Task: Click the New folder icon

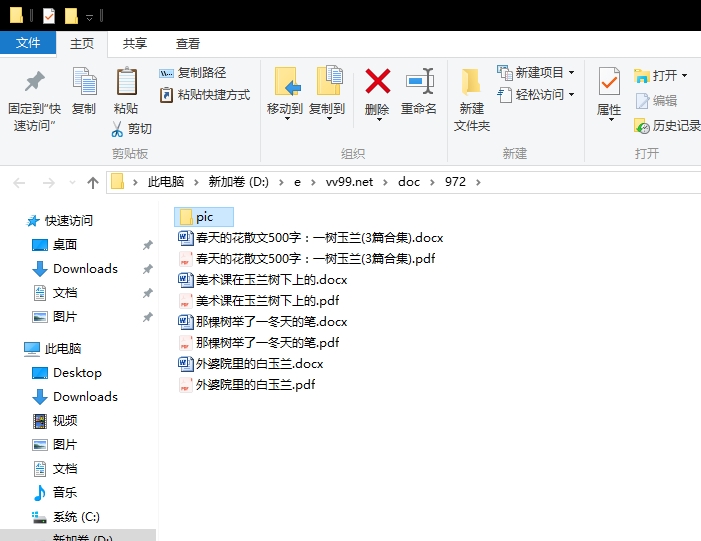Action: [x=471, y=82]
